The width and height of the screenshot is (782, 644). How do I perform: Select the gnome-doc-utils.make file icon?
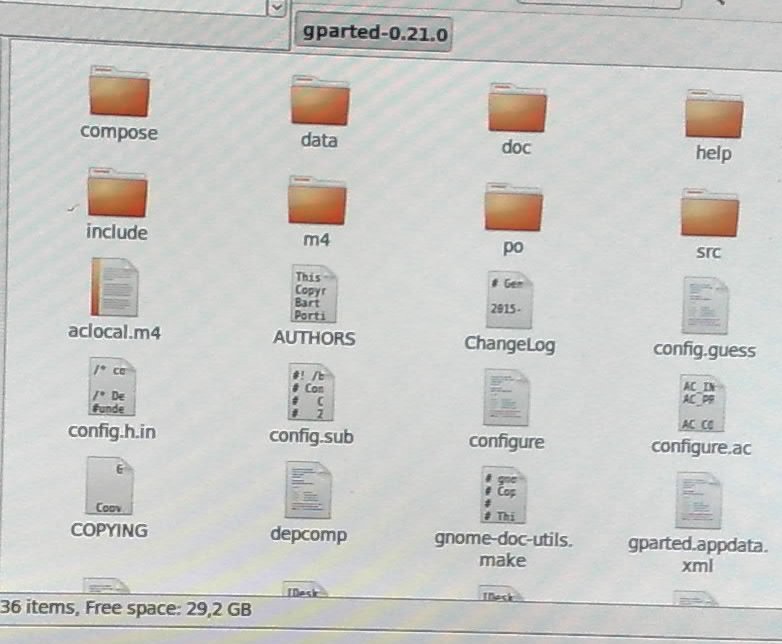tap(504, 495)
